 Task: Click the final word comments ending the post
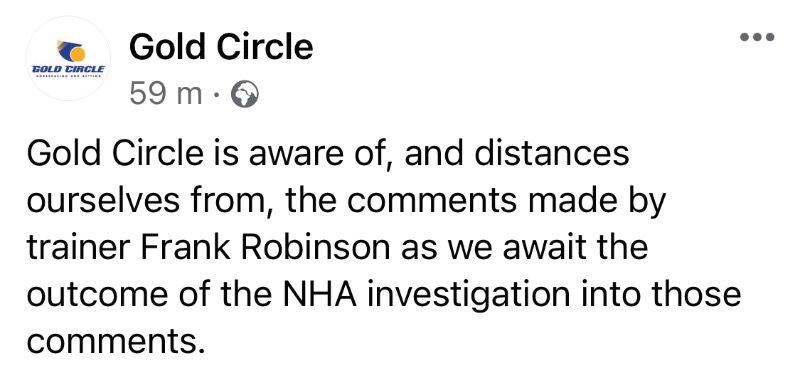point(115,342)
